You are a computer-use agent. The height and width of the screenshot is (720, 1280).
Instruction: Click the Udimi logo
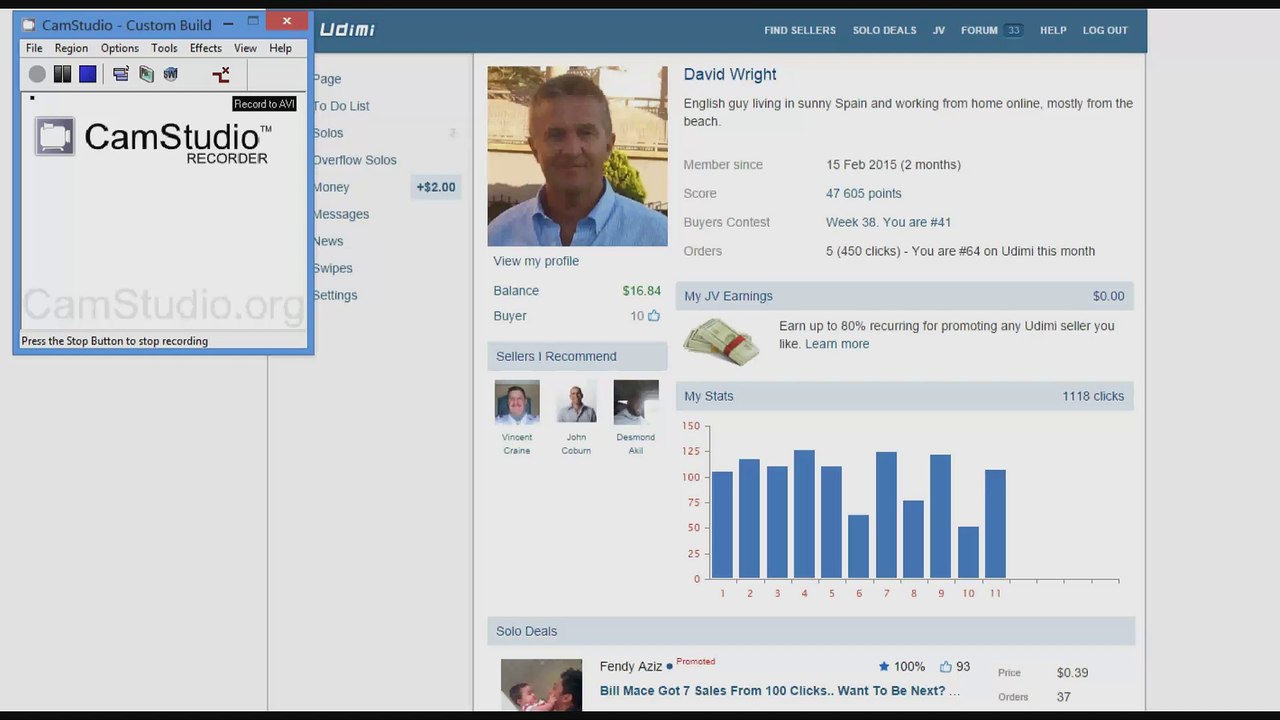347,30
